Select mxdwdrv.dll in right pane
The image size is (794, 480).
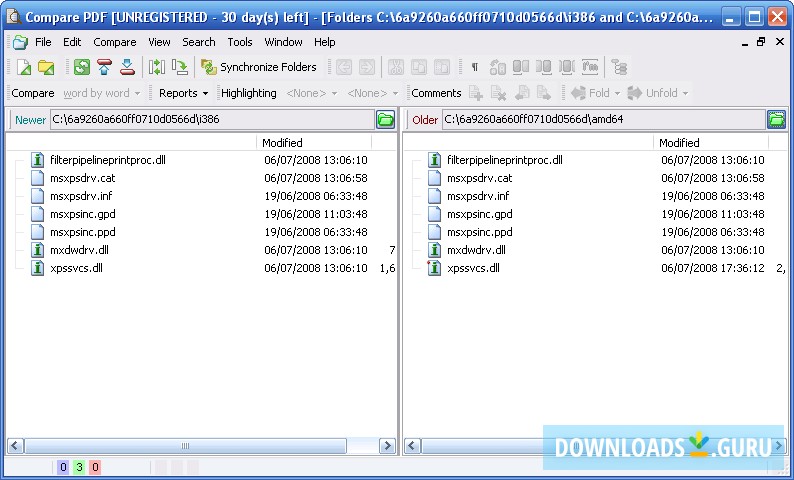[x=476, y=250]
